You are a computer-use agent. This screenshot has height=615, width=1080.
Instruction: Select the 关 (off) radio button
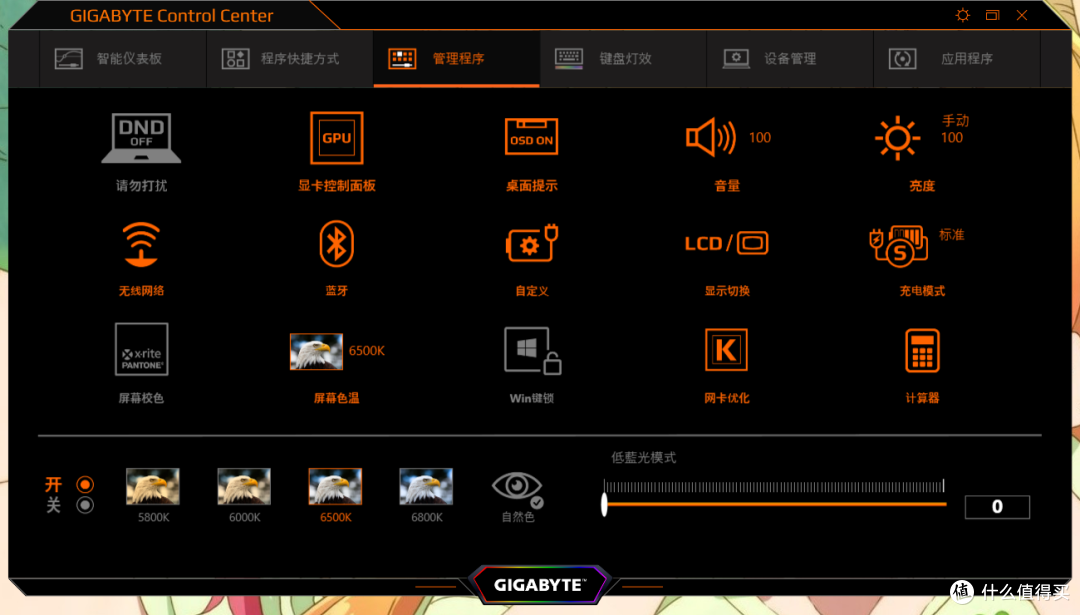tap(85, 505)
